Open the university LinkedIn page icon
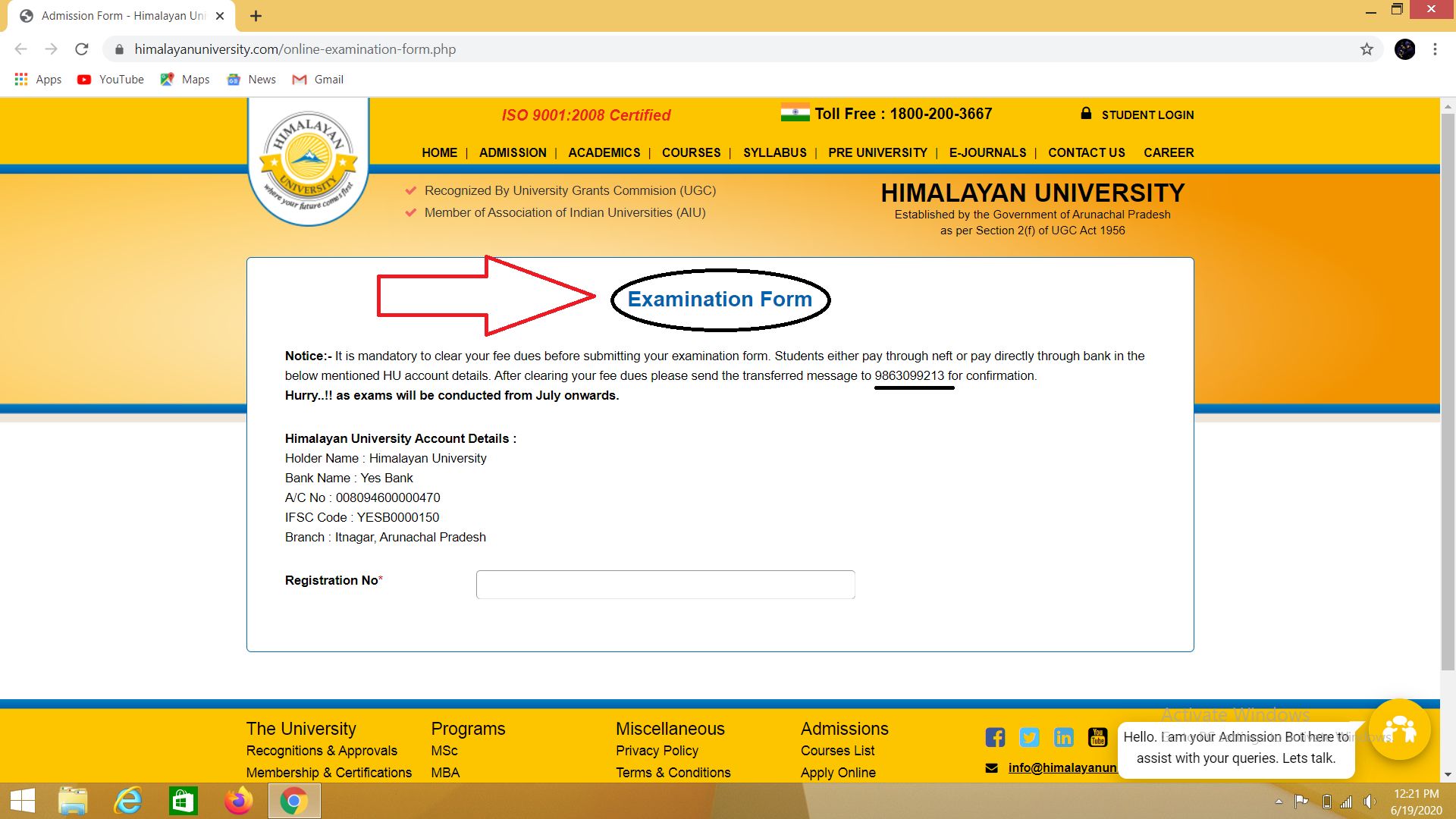This screenshot has width=1456, height=819. [x=1064, y=737]
